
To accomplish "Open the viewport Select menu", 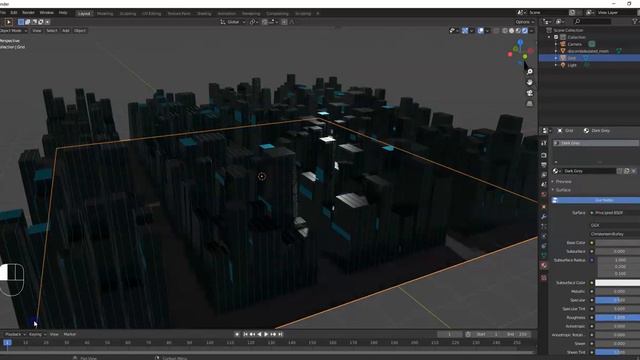I will 52,31.
